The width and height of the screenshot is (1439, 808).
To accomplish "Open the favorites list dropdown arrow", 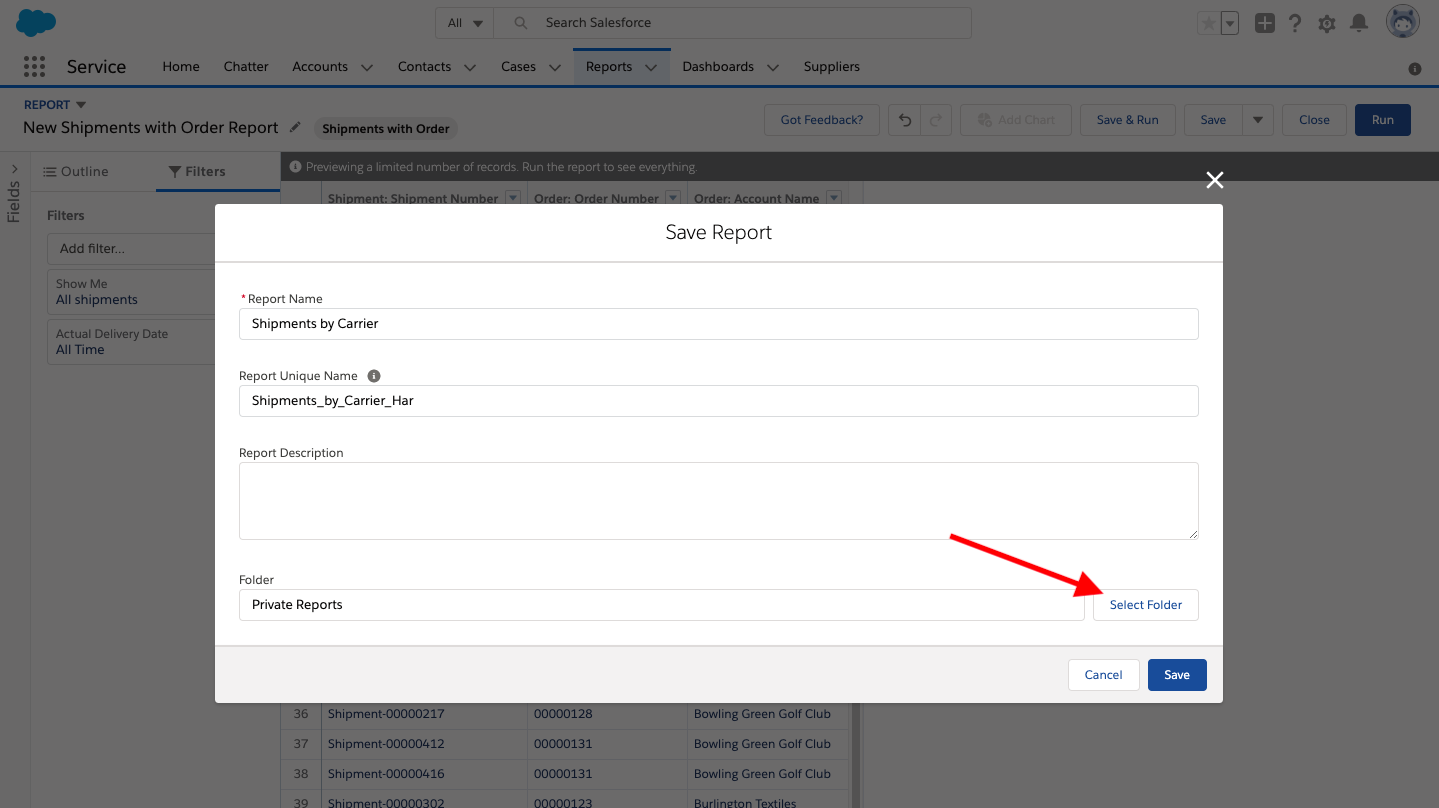I will pyautogui.click(x=1230, y=23).
